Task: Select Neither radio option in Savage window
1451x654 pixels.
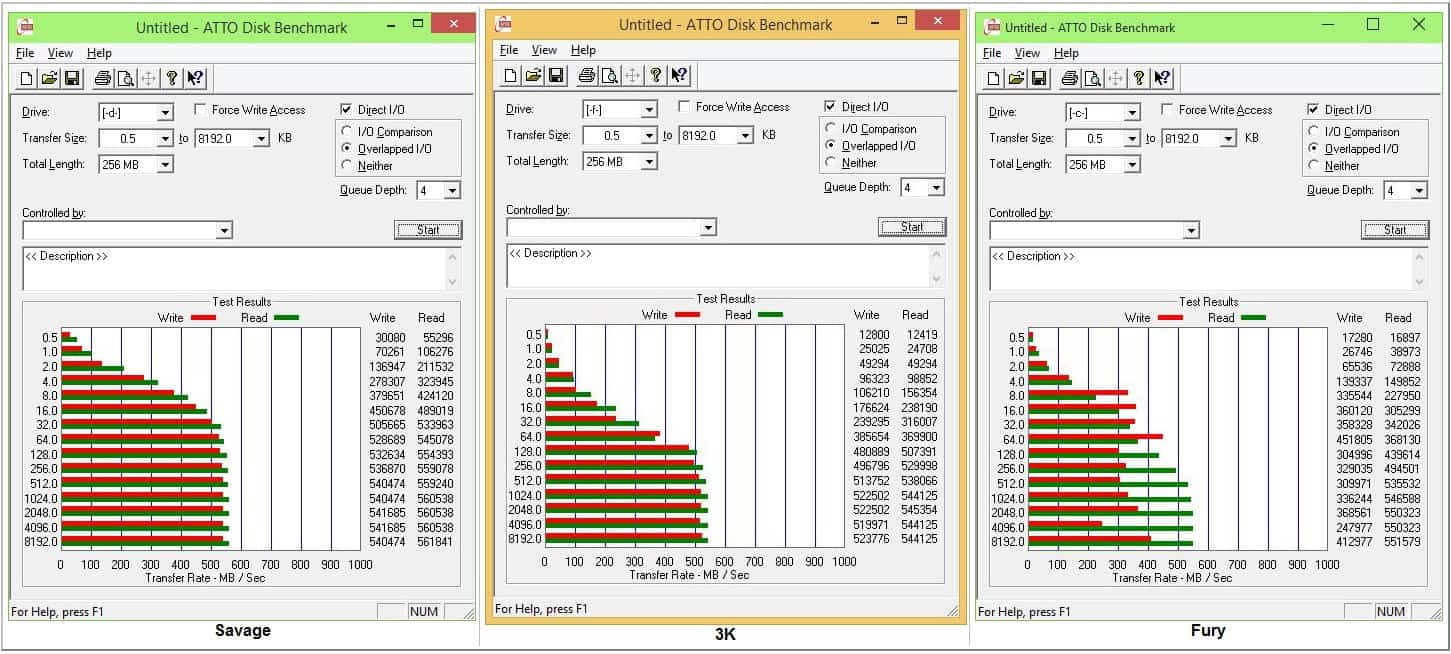Action: click(x=347, y=166)
